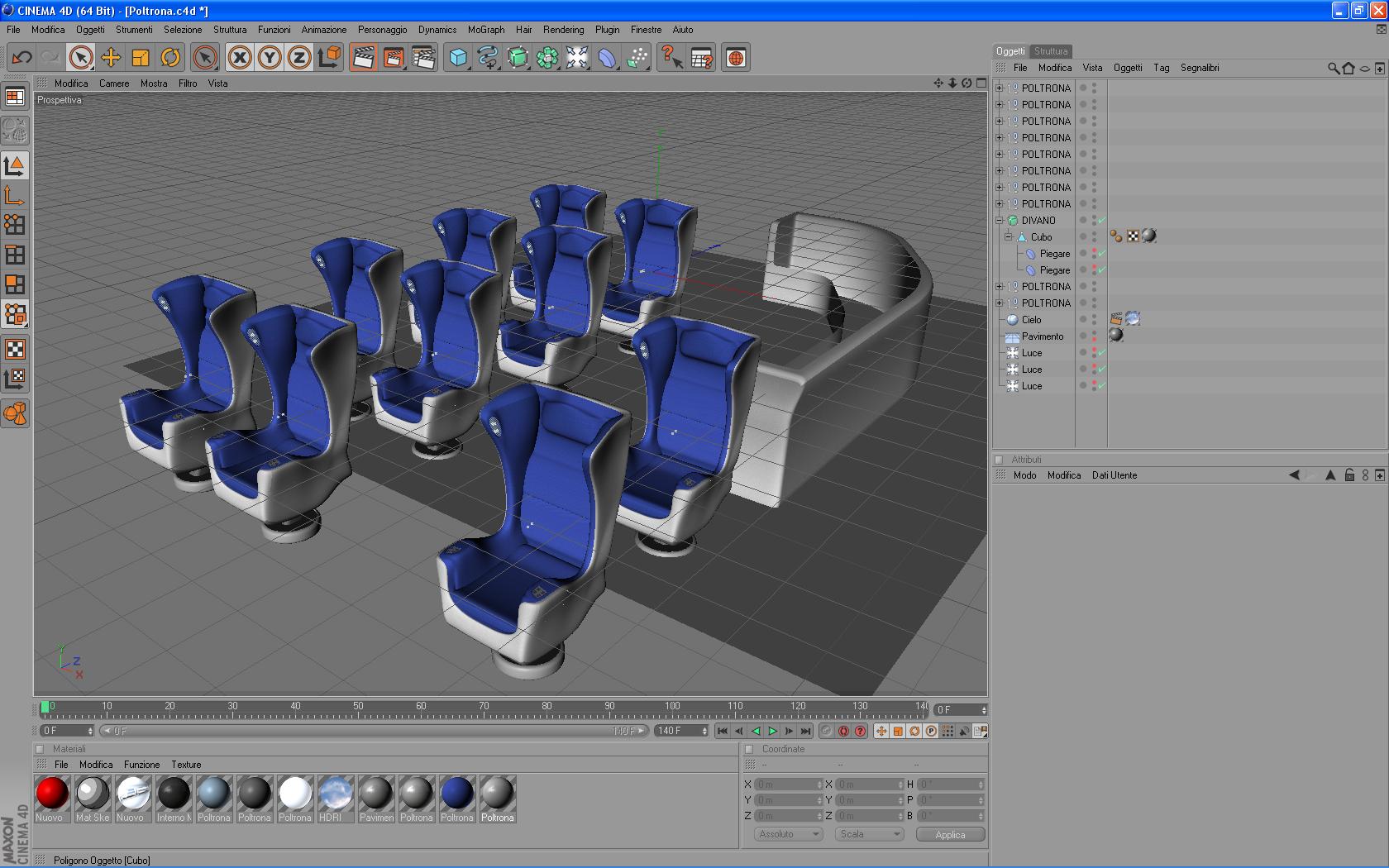
Task: Click the Applica button
Action: point(950,835)
